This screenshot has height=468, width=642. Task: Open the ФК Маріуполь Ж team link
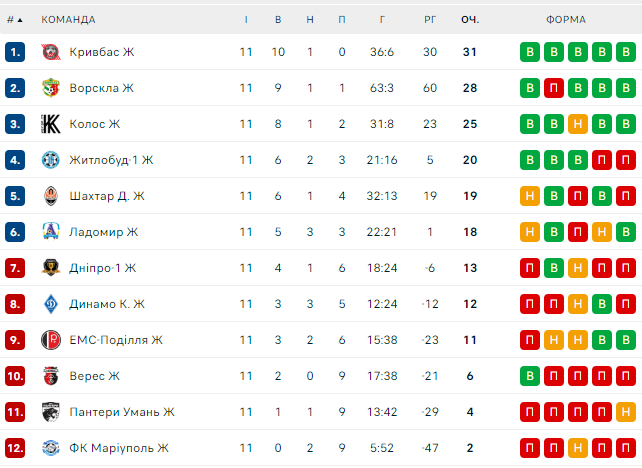click(x=119, y=448)
